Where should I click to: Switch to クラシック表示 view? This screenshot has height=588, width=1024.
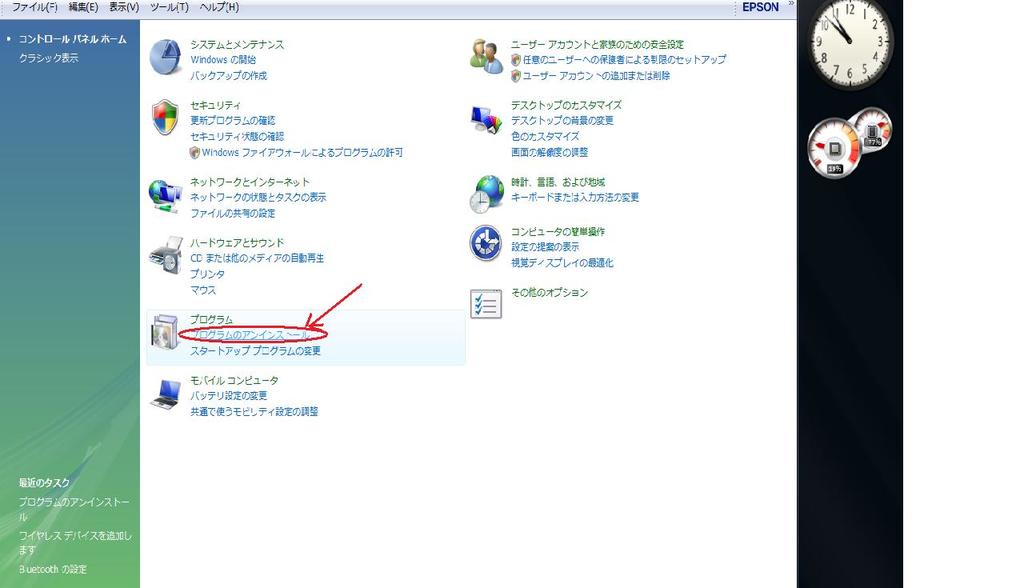tap(49, 58)
